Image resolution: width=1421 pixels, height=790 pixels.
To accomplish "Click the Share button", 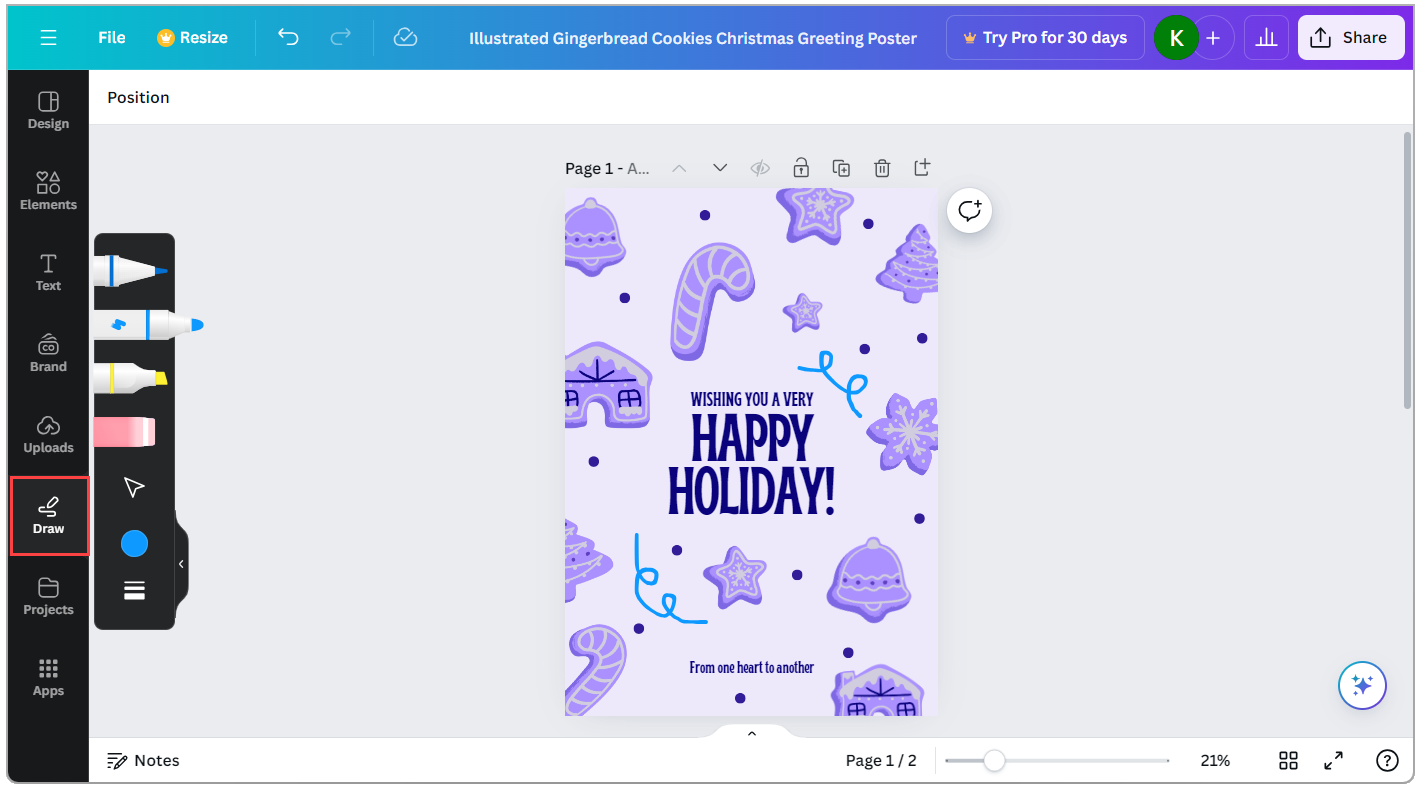I will tap(1351, 37).
